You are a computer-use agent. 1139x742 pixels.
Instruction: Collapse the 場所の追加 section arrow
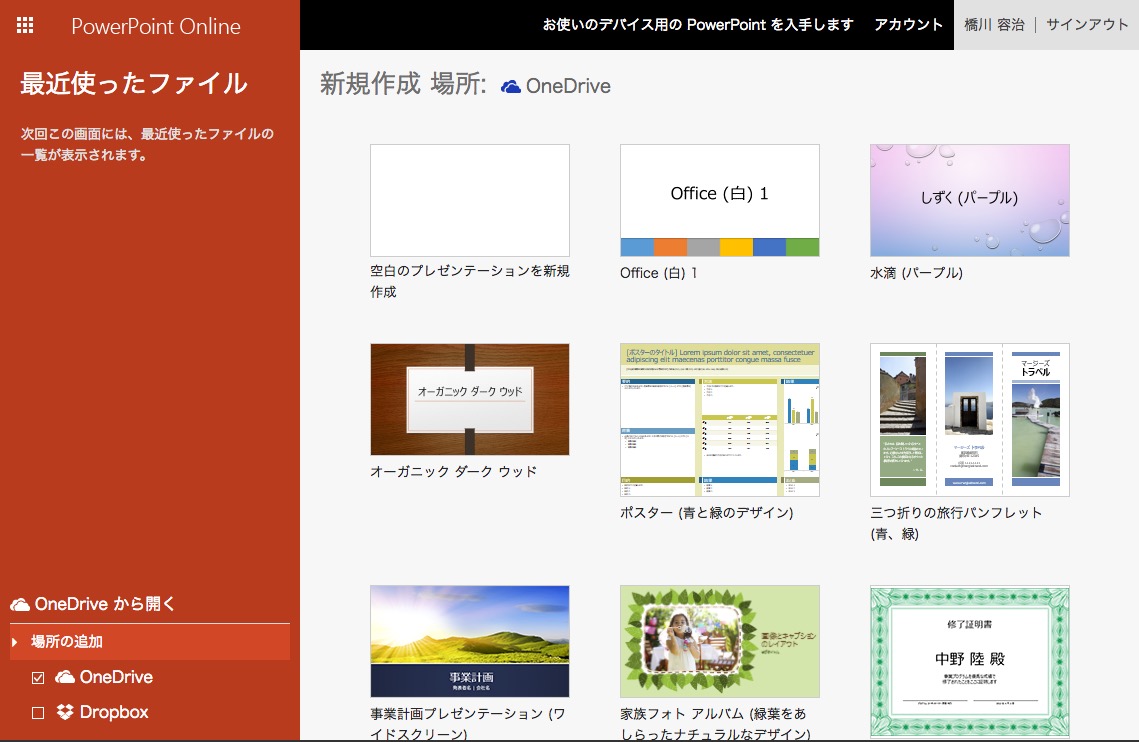click(15, 642)
